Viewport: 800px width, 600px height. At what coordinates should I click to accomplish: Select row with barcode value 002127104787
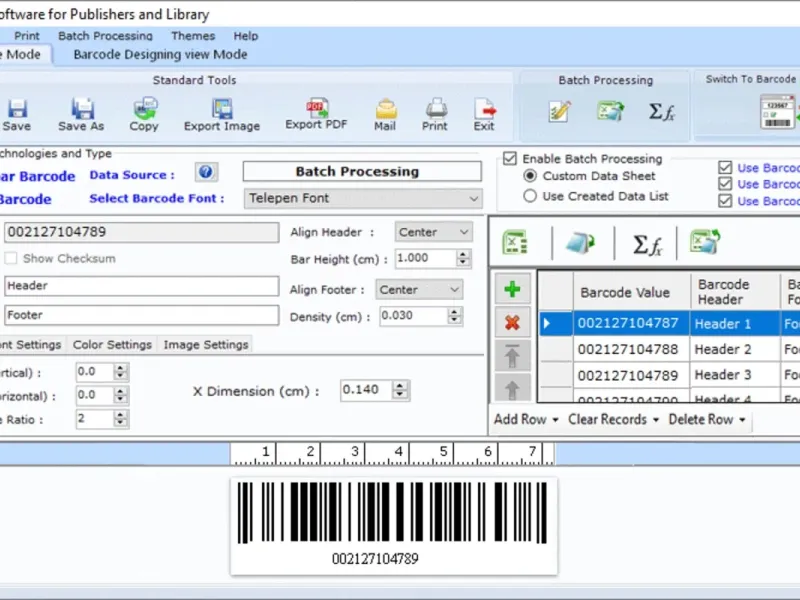631,323
